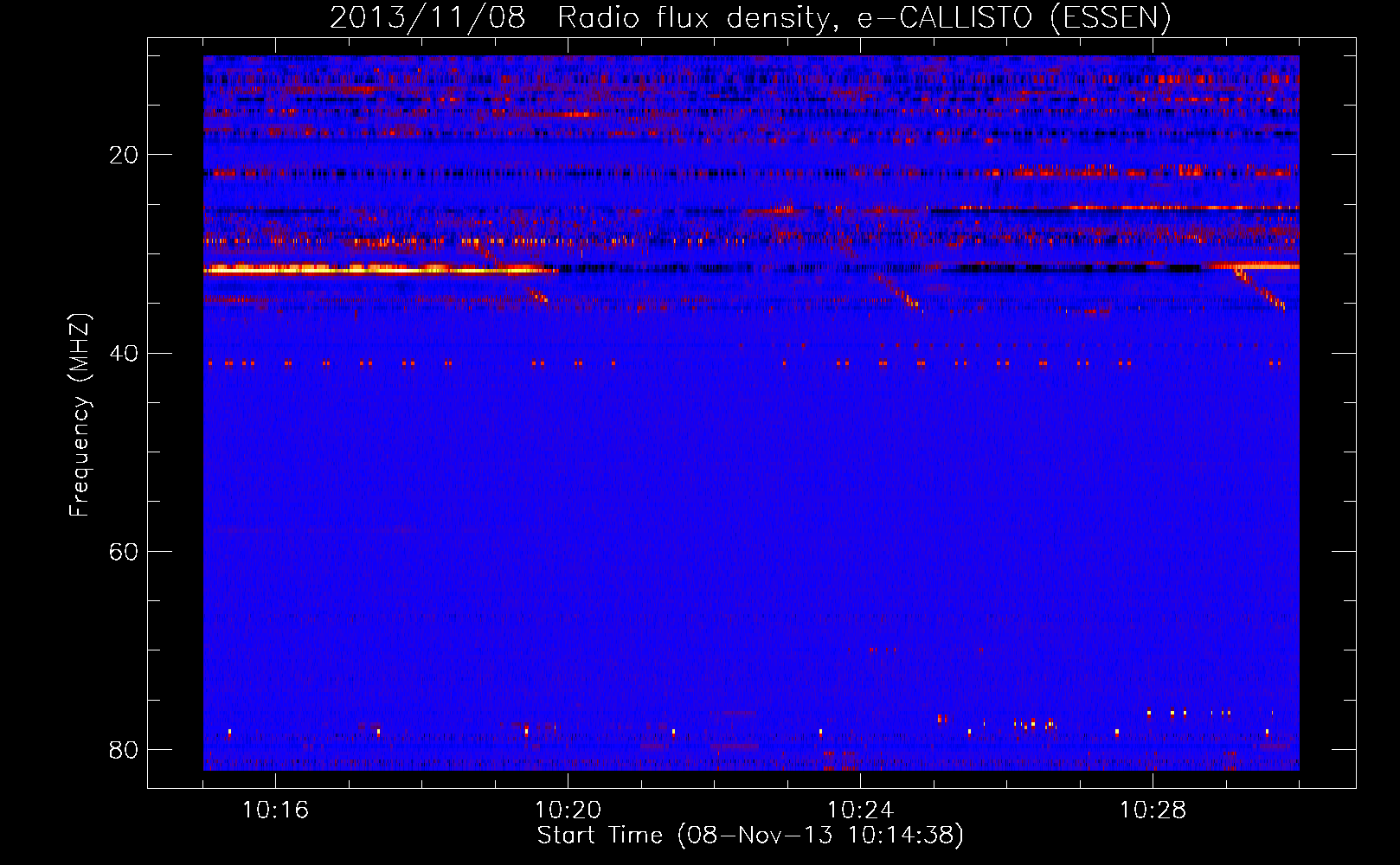Viewport: 1400px width, 865px height.
Task: Click the 20 MHz frequency tick label
Action: coord(124,155)
